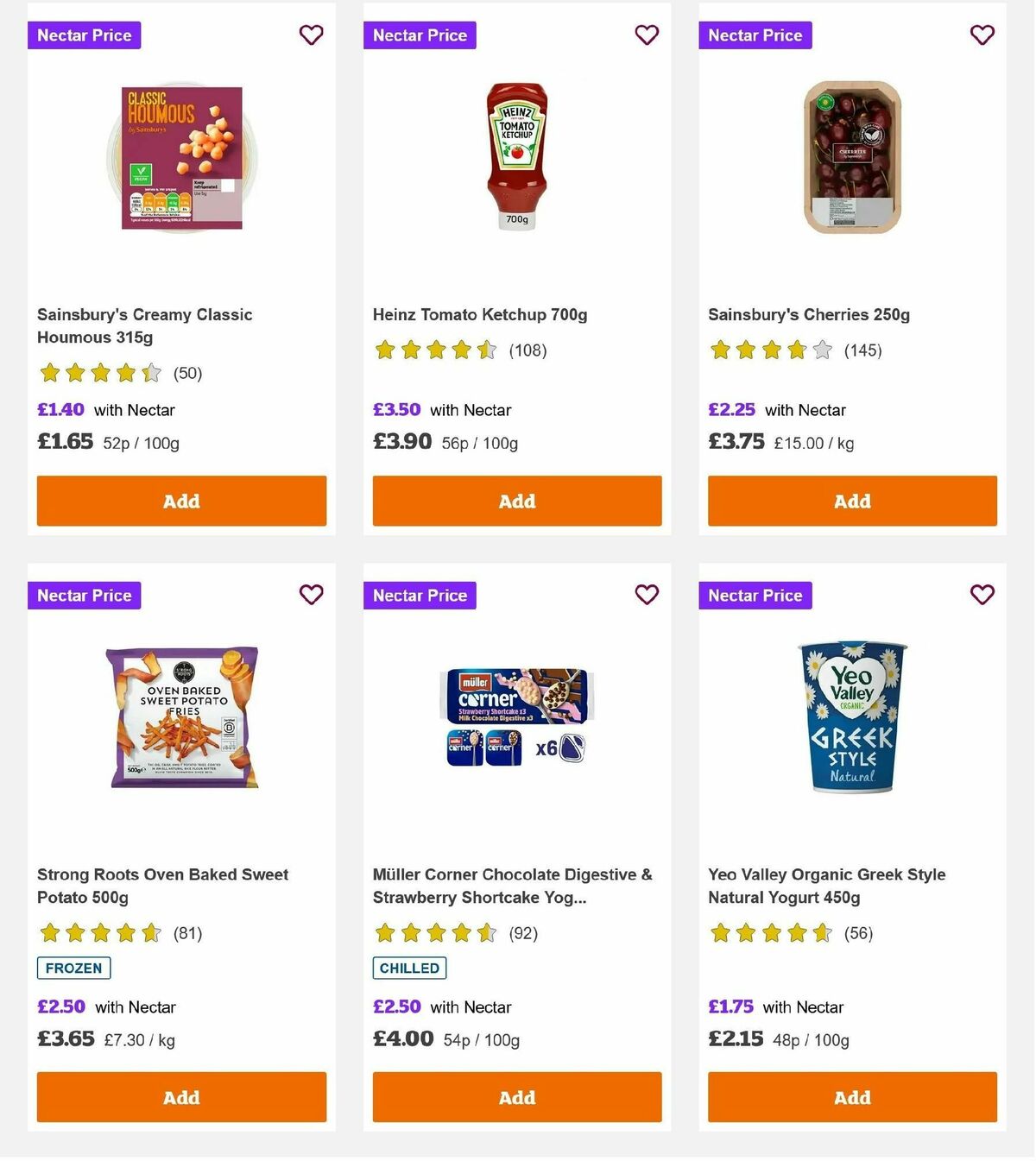The width and height of the screenshot is (1036, 1161).
Task: Toggle the favourite heart on Heinz Ketchup
Action: click(647, 35)
